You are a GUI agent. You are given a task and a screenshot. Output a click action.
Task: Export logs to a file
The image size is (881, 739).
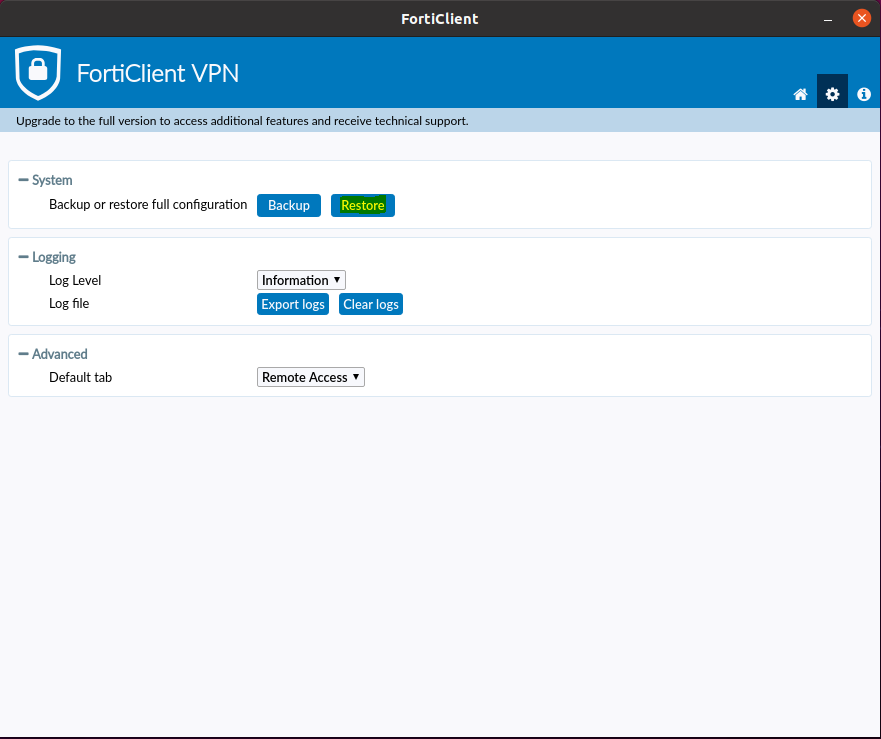pos(293,304)
